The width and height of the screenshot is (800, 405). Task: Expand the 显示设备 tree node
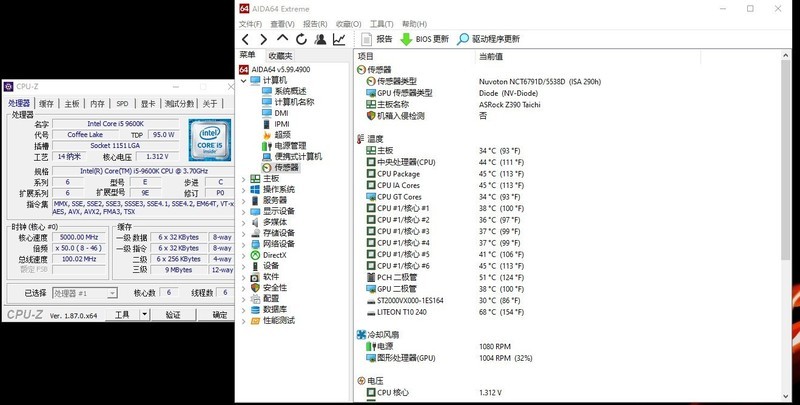tap(243, 211)
